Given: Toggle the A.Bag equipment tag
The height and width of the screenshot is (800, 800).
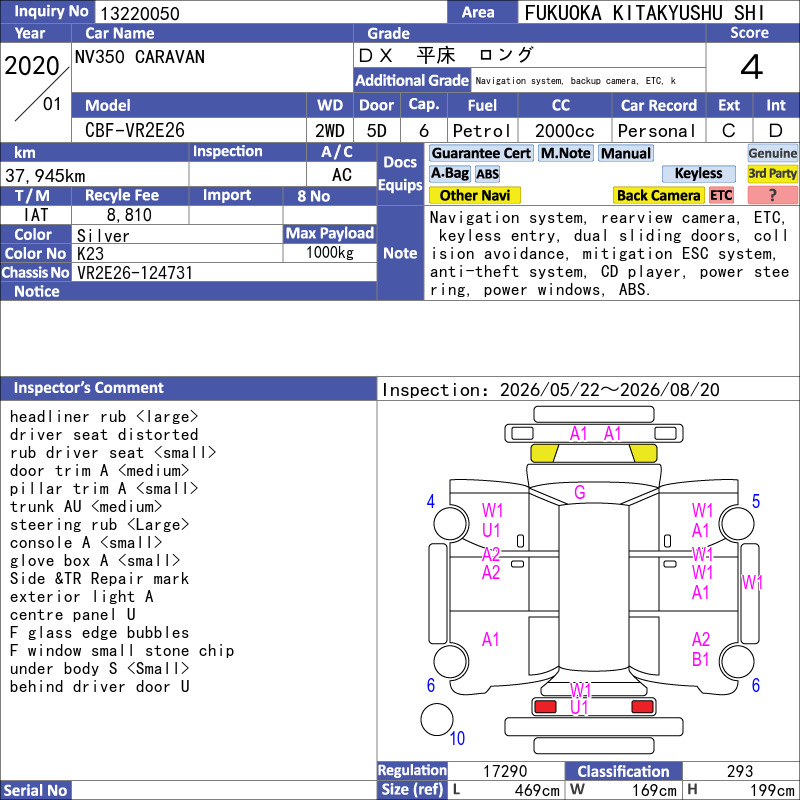Looking at the screenshot, I should pyautogui.click(x=449, y=174).
